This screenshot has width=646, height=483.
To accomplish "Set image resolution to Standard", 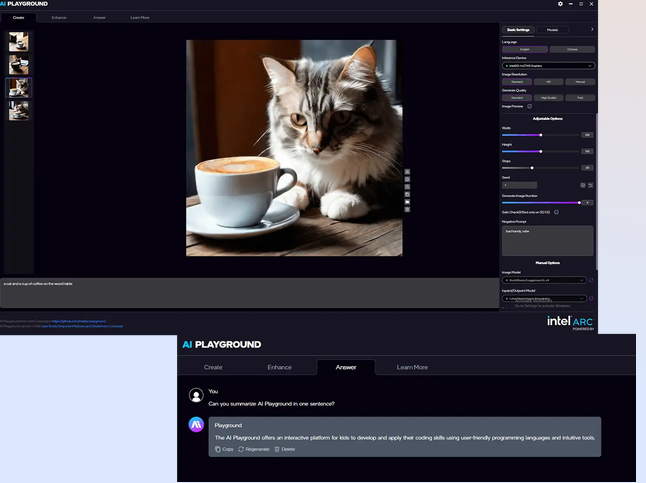I will 517,82.
